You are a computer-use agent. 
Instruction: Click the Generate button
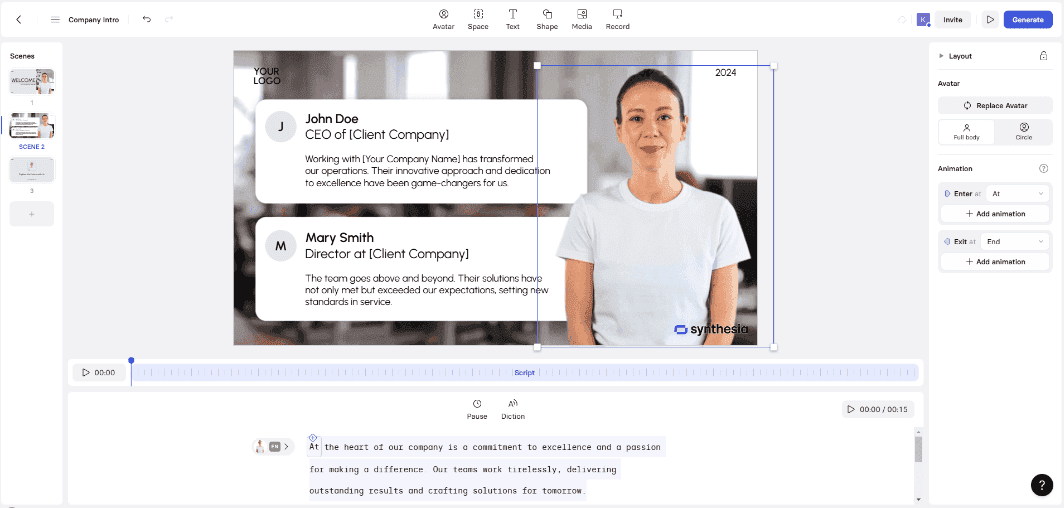pos(1027,19)
